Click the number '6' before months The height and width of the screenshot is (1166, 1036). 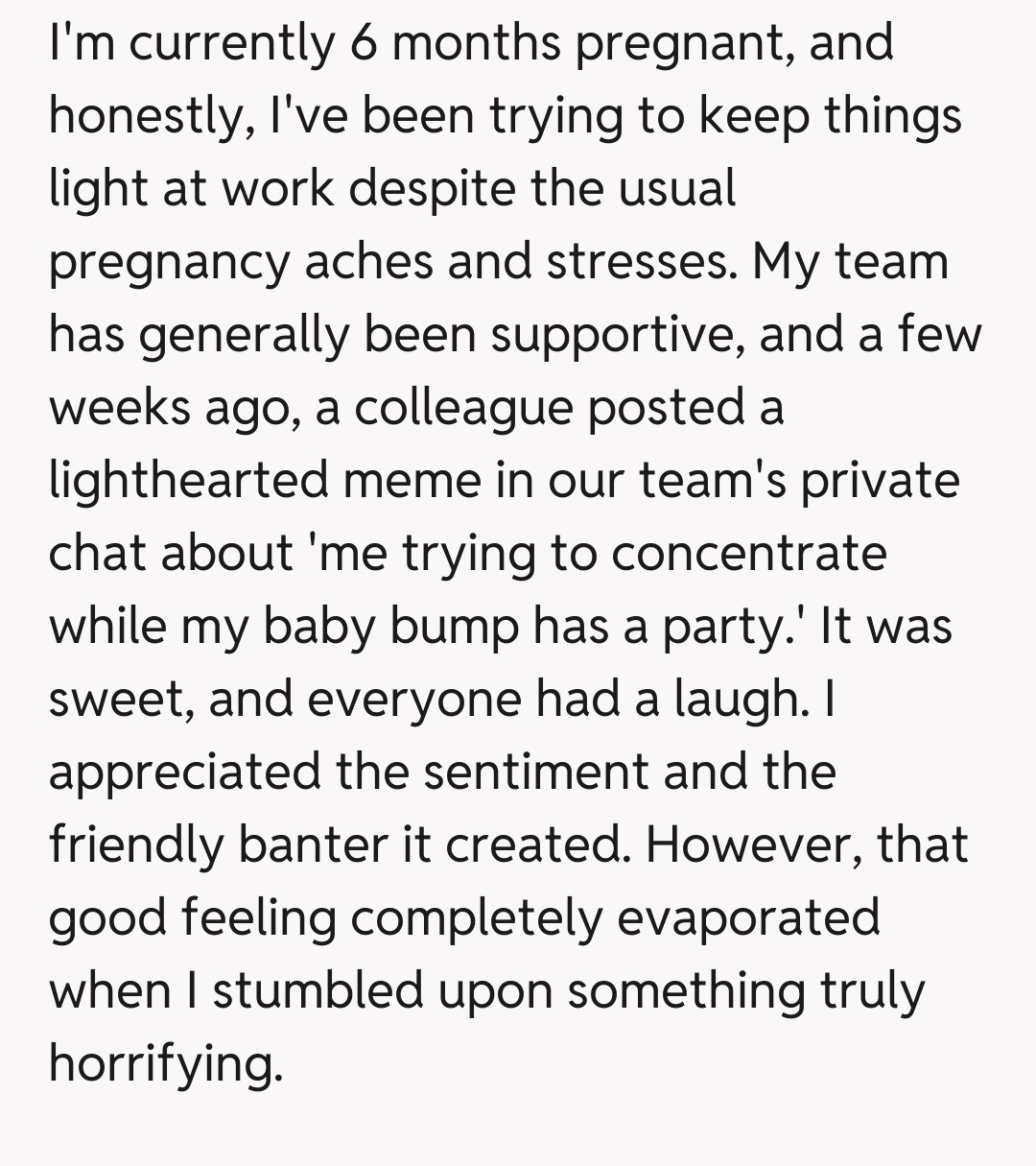(x=364, y=44)
